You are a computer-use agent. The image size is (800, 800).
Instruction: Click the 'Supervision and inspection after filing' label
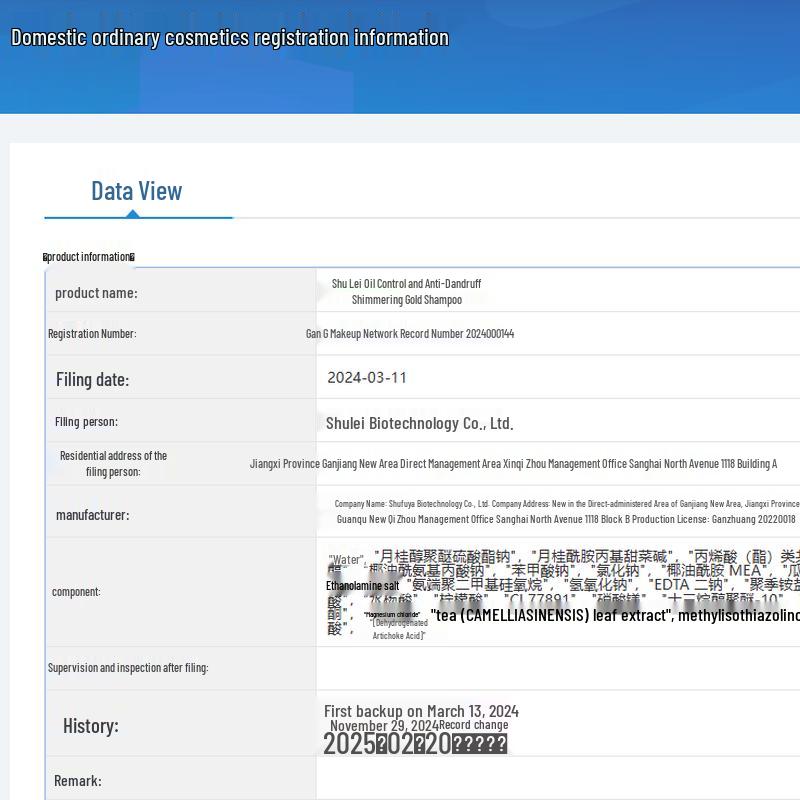click(x=128, y=668)
